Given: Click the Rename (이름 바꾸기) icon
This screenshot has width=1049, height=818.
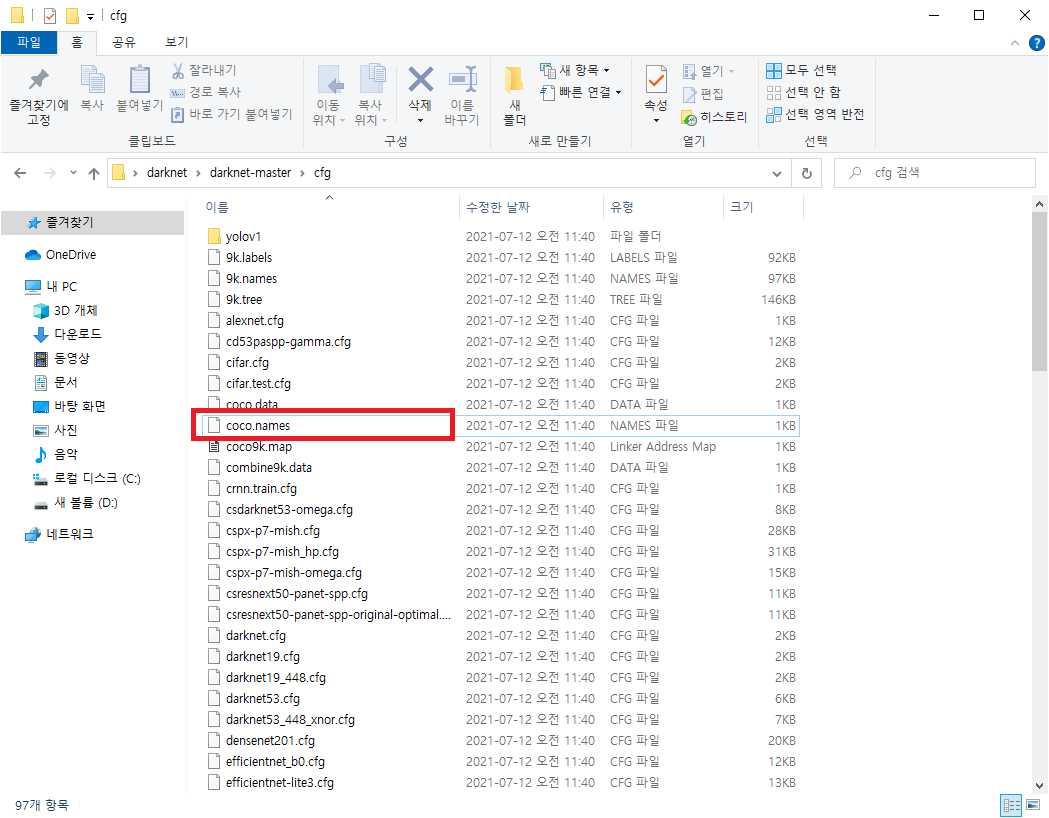Looking at the screenshot, I should [462, 80].
